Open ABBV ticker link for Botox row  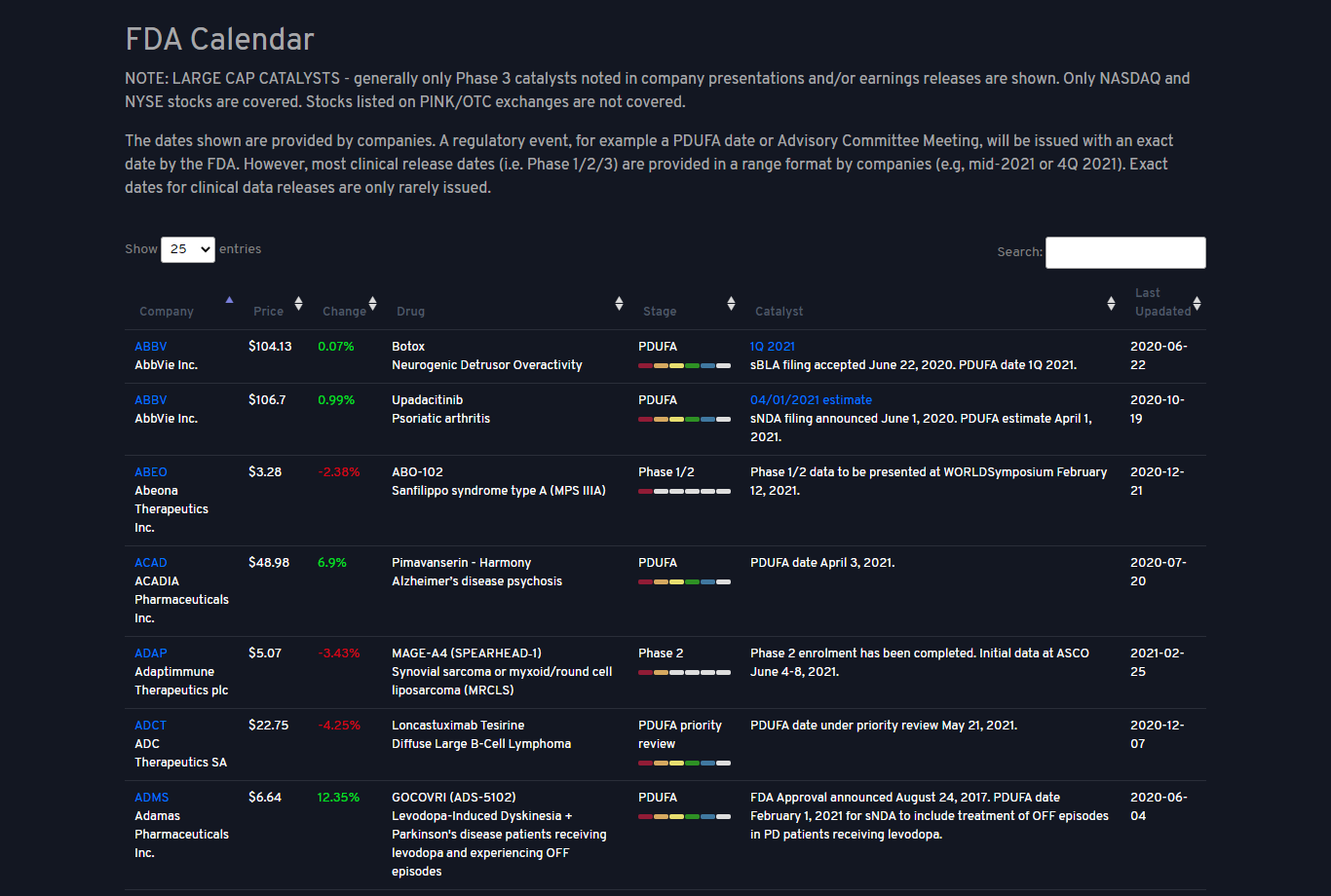(151, 347)
